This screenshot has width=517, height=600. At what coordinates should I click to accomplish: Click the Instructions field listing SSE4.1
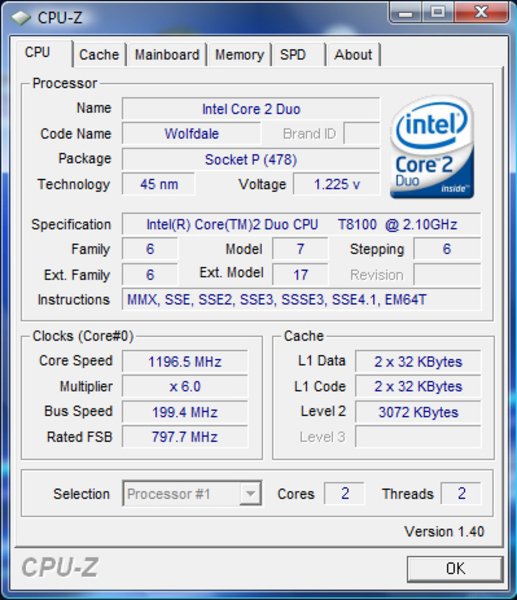[301, 299]
